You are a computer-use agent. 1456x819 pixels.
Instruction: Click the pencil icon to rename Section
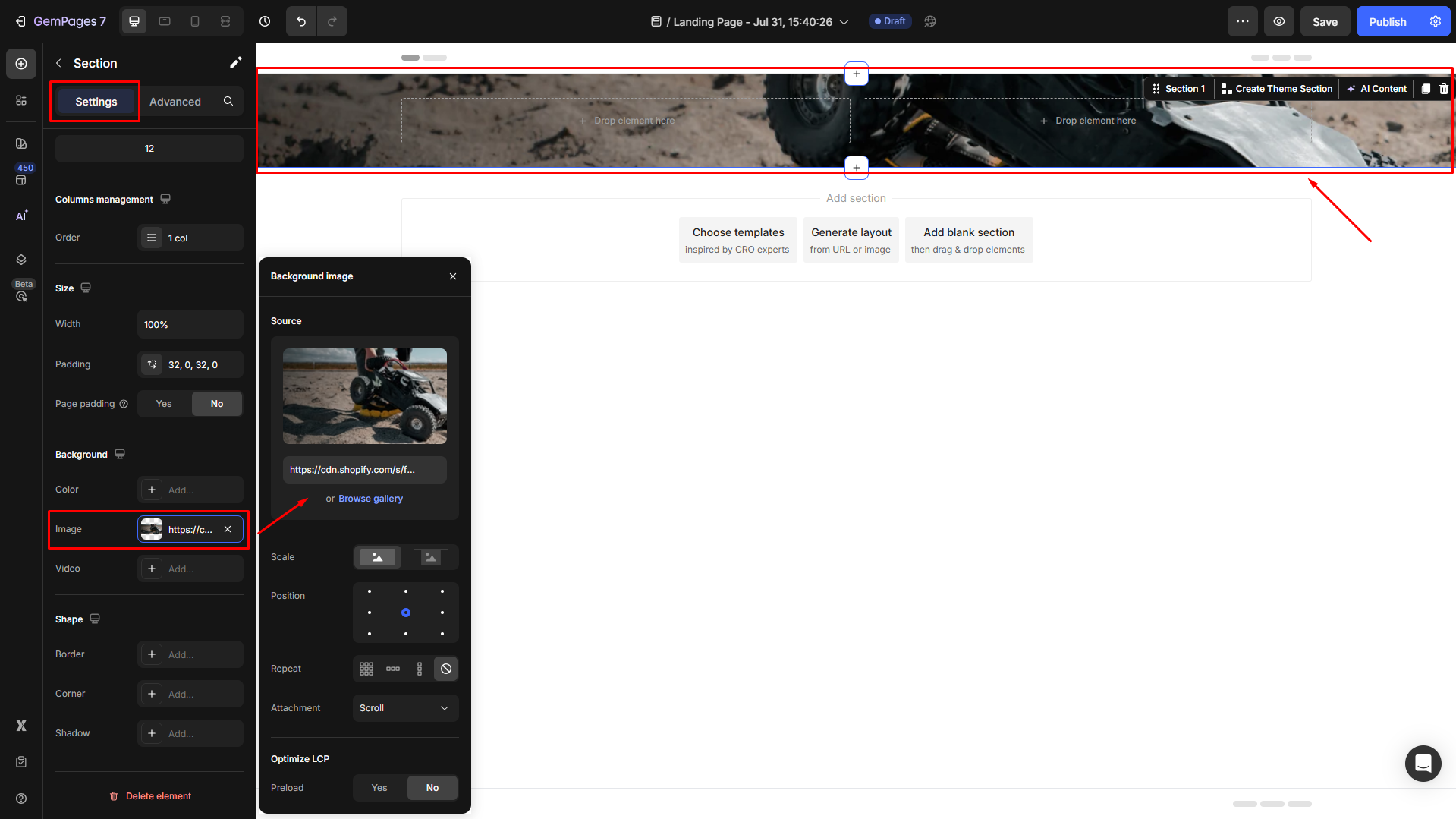[235, 63]
